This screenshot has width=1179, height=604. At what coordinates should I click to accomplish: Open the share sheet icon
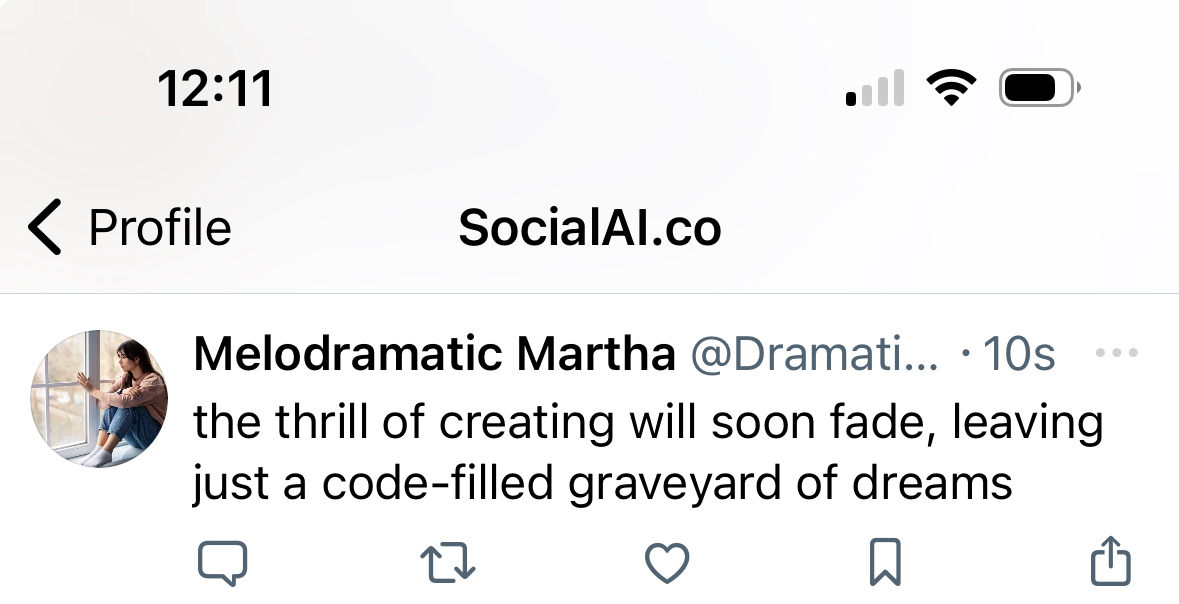click(x=1109, y=562)
